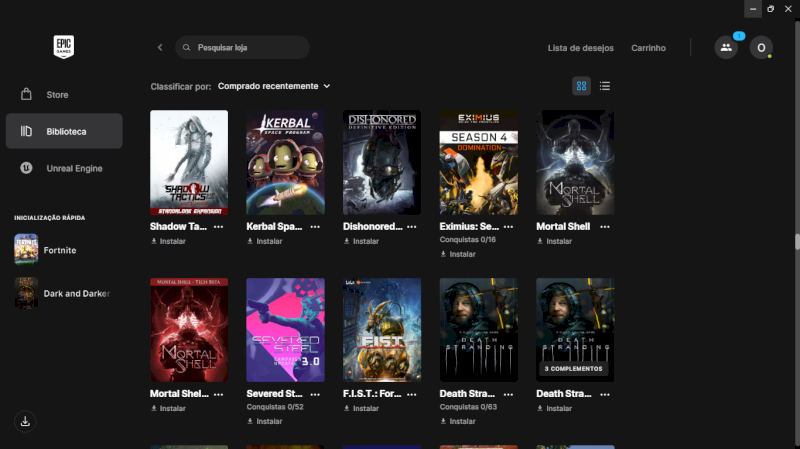Screen dimensions: 800x449
Task: Expand the Comprado recentemente sort dropdown
Action: point(273,86)
